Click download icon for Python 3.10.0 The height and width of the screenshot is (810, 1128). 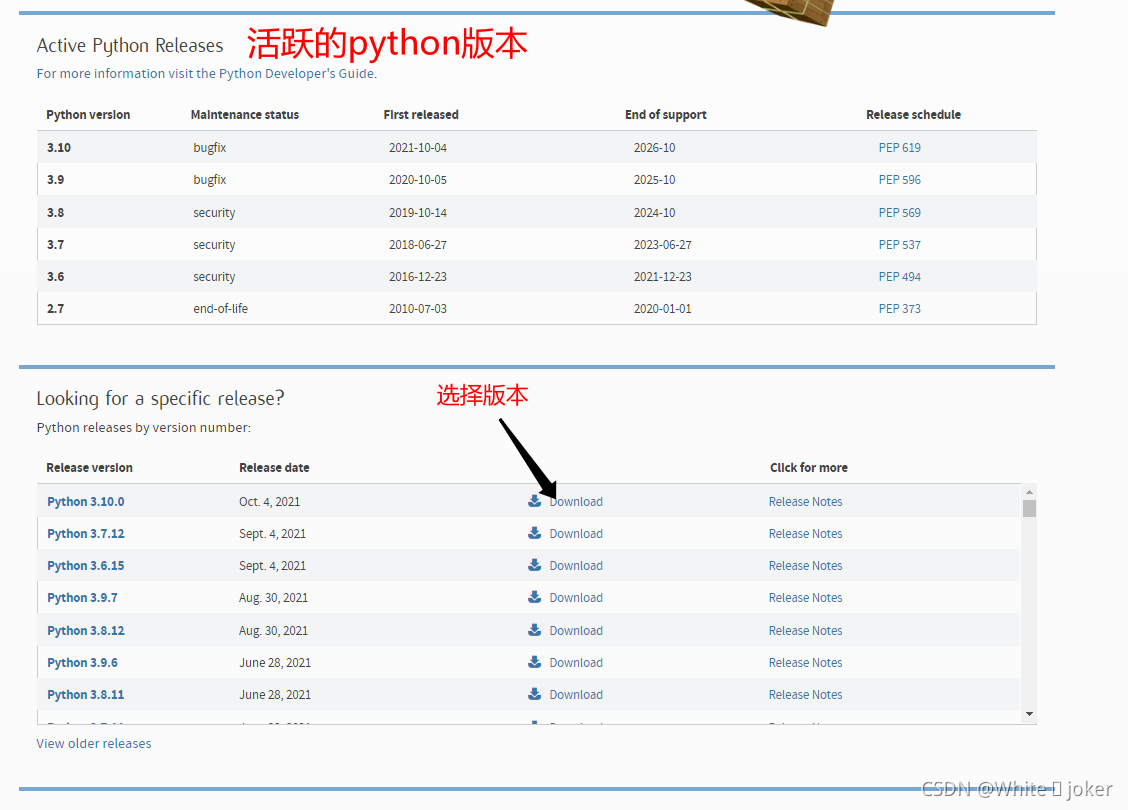(535, 501)
